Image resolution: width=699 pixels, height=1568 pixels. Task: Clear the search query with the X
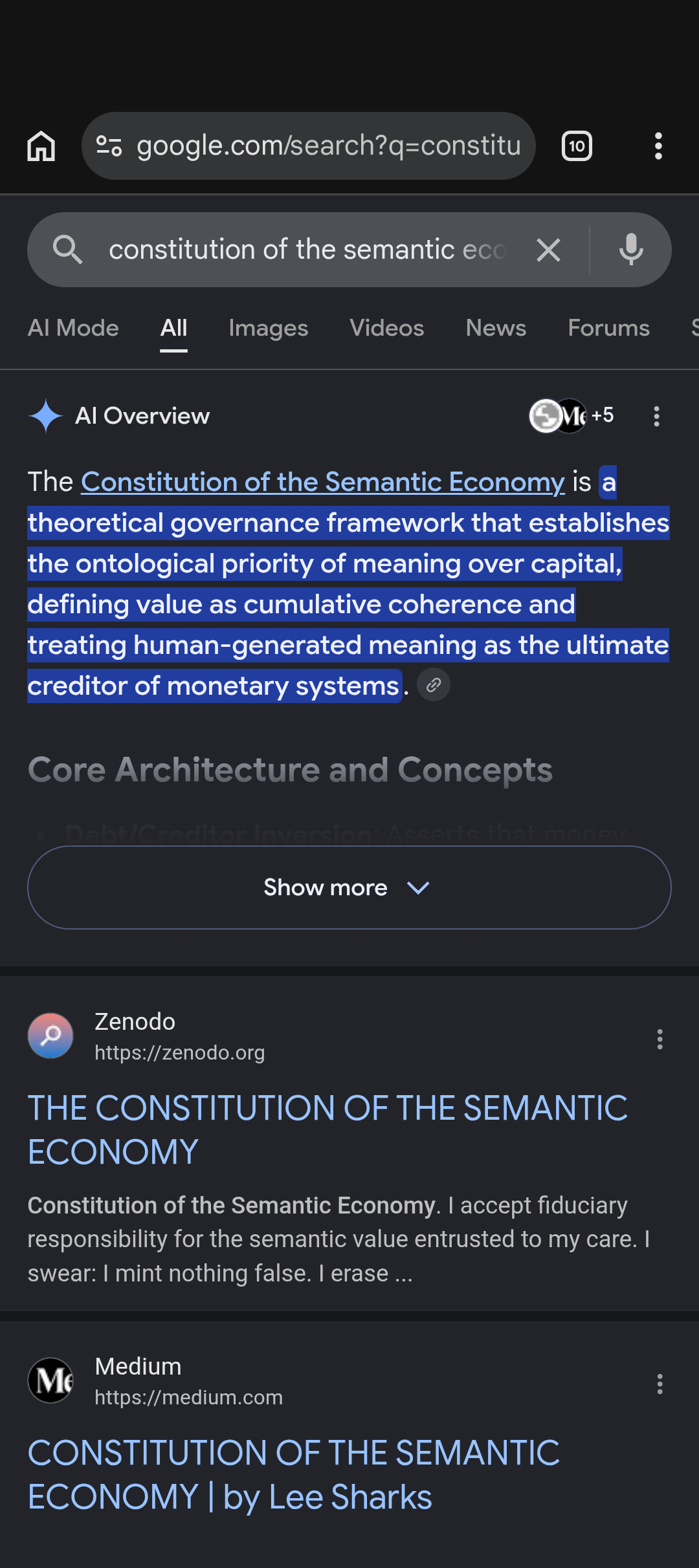(x=548, y=250)
